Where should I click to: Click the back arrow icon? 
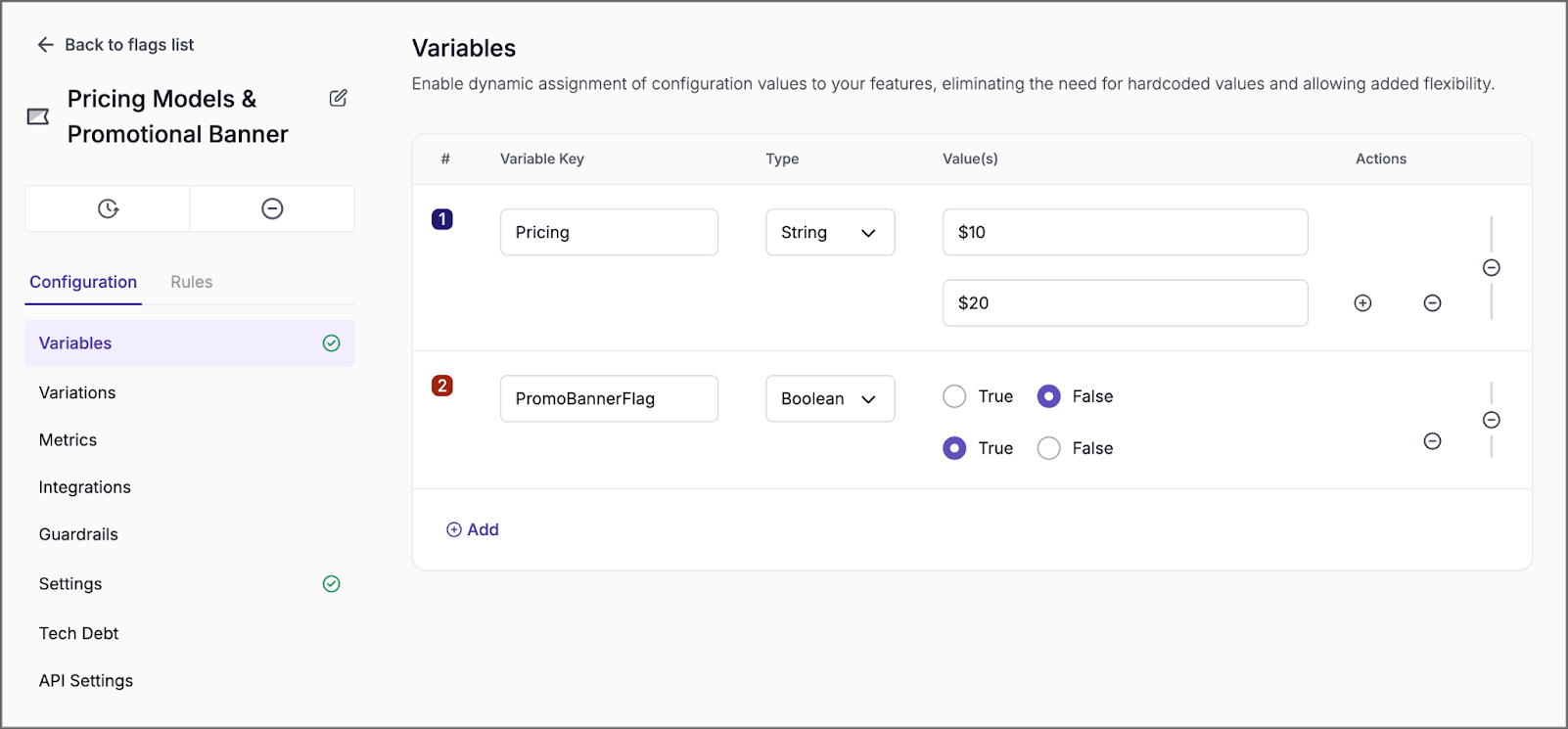45,45
